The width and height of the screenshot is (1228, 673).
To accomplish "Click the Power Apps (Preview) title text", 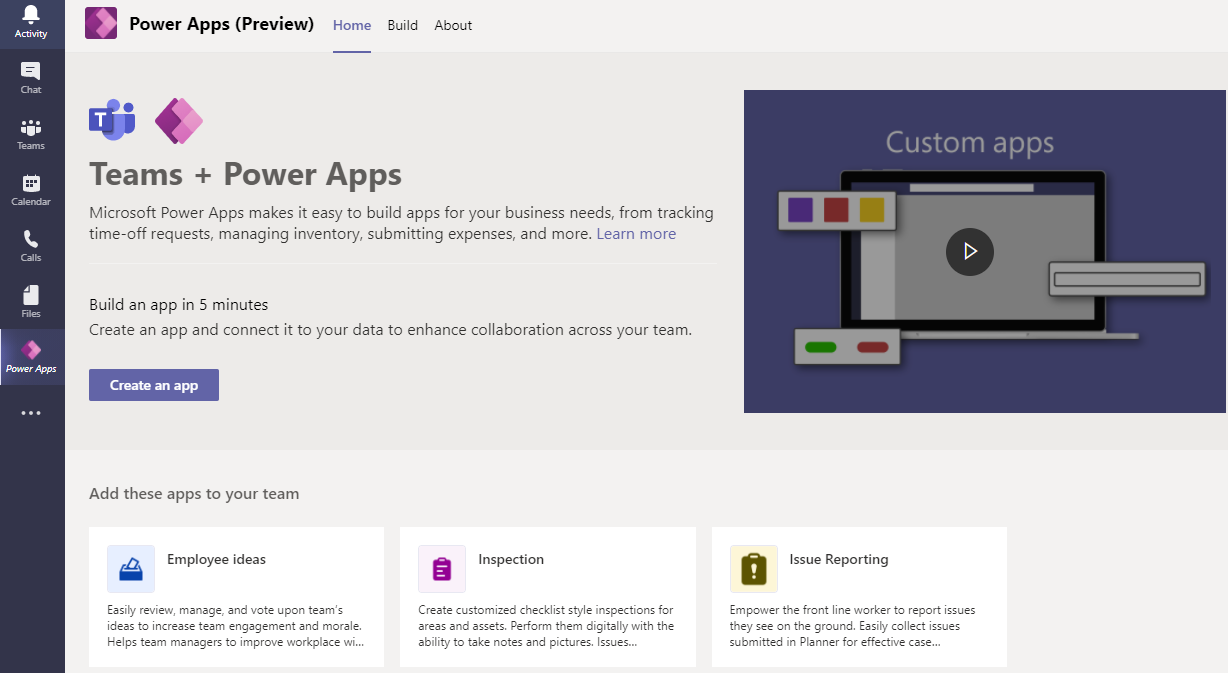I will click(x=221, y=24).
